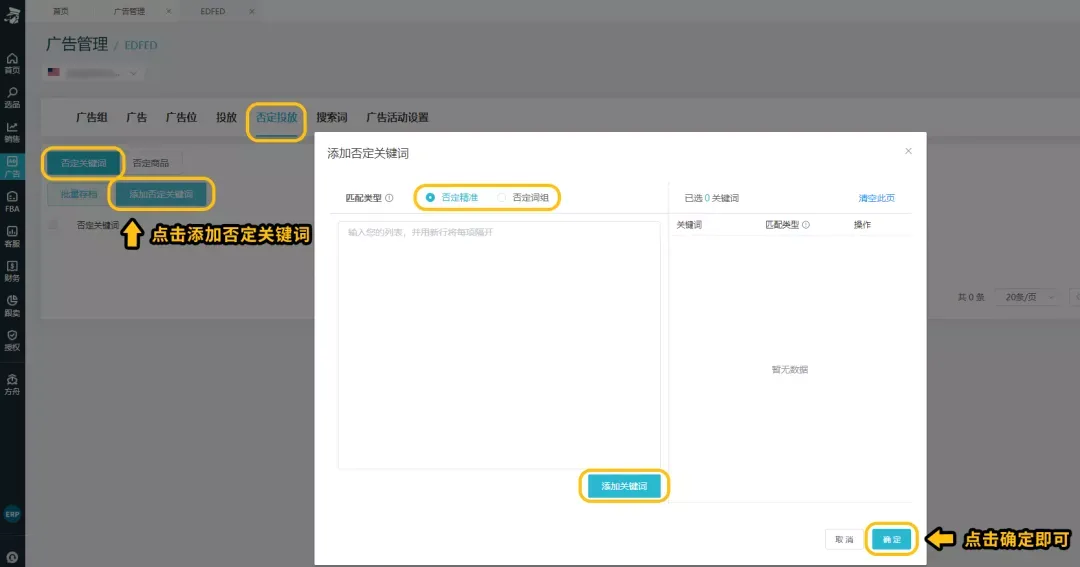Screen dimensions: 1080x567
Task: Open 客服 customer service sidebar icon
Action: [12, 236]
